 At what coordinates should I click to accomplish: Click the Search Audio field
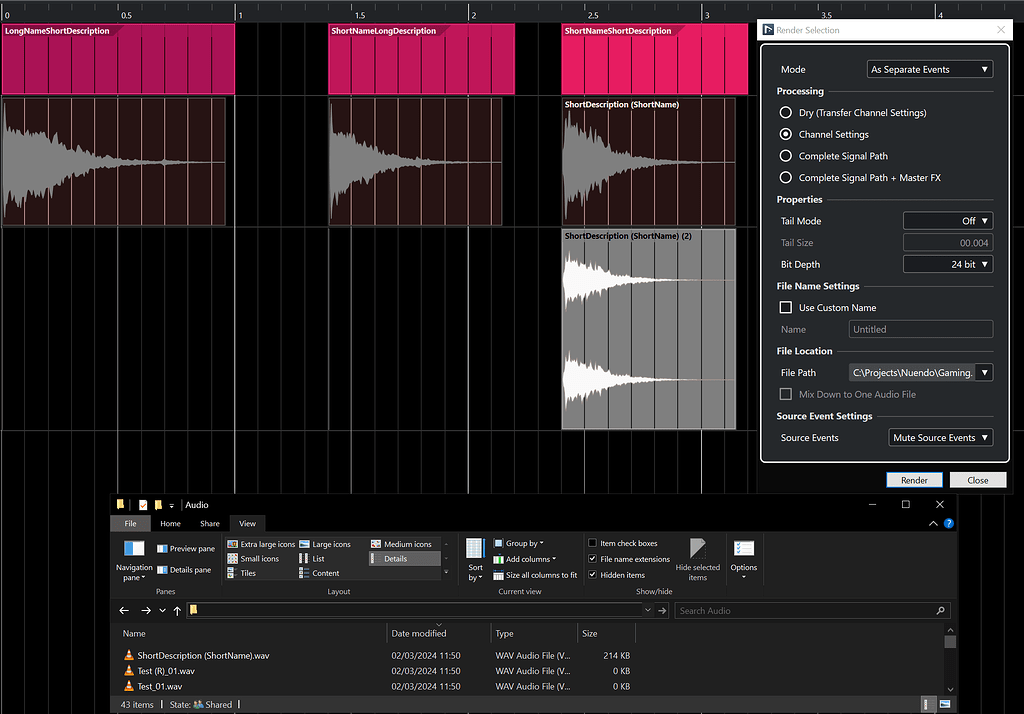(x=805, y=610)
